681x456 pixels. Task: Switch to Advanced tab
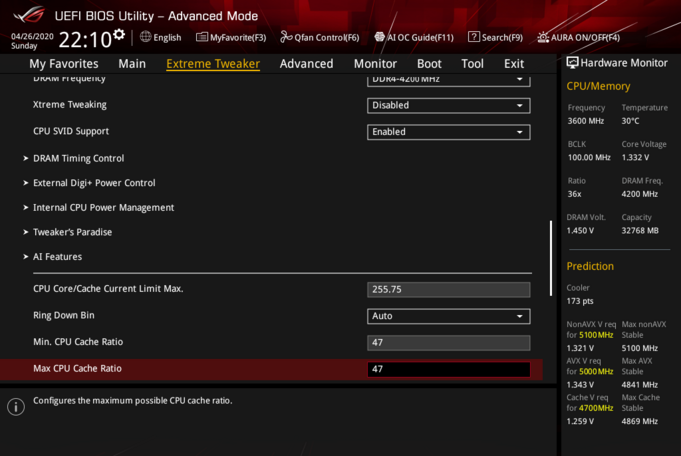point(307,64)
